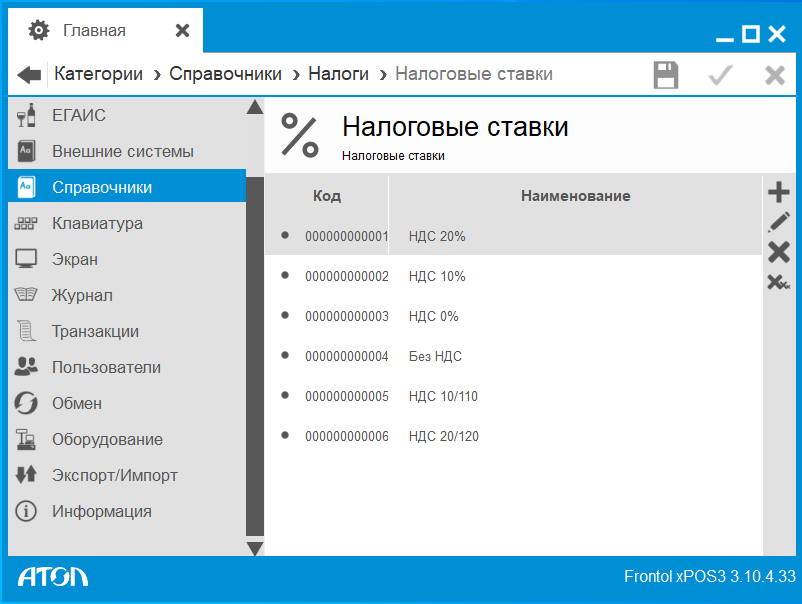This screenshot has width=802, height=604.
Task: Click the floppy disk save icon
Action: 665,75
